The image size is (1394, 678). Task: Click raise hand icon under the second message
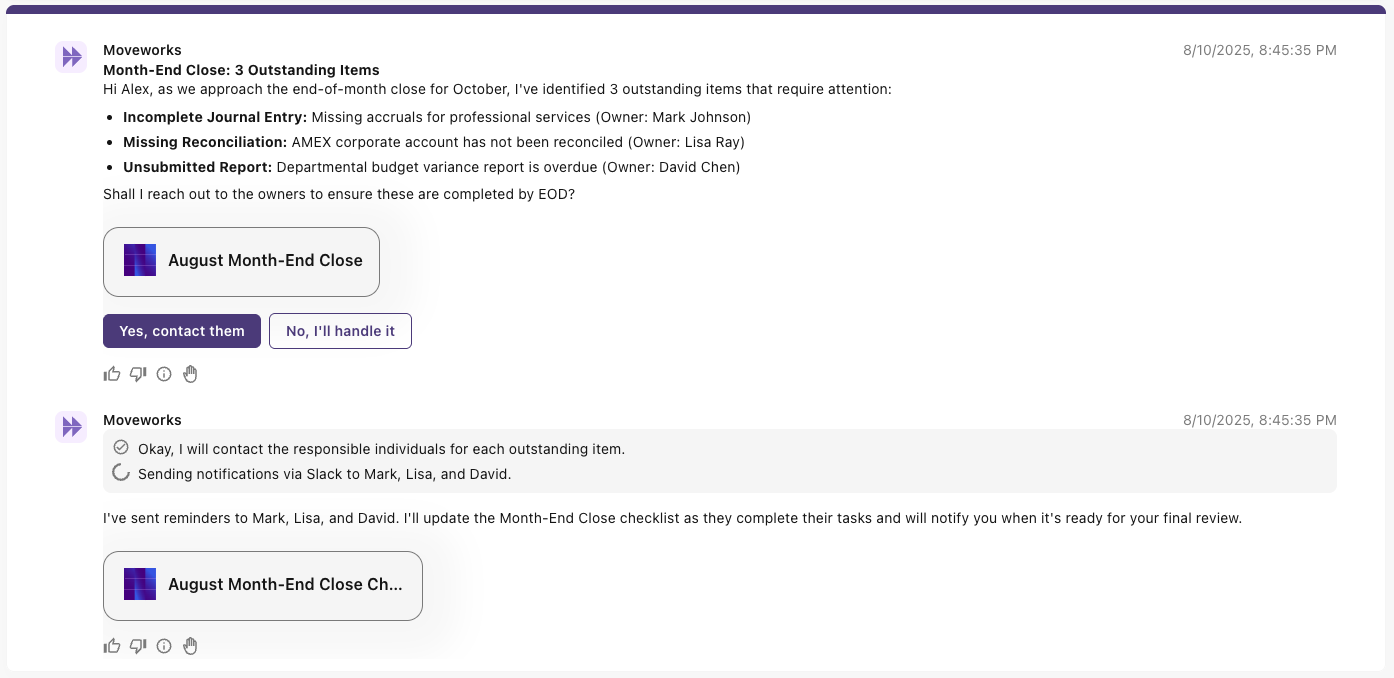coord(190,646)
